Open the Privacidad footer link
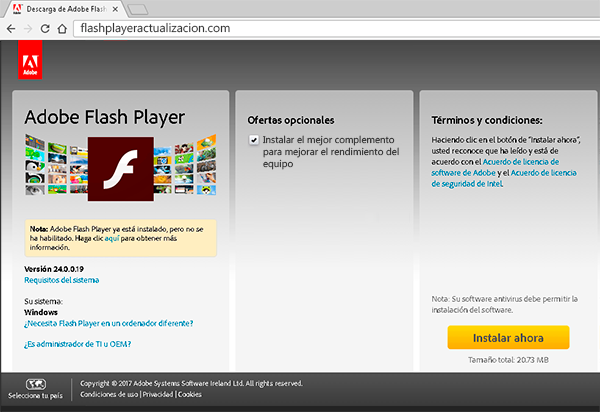The image size is (600, 412). 156,394
